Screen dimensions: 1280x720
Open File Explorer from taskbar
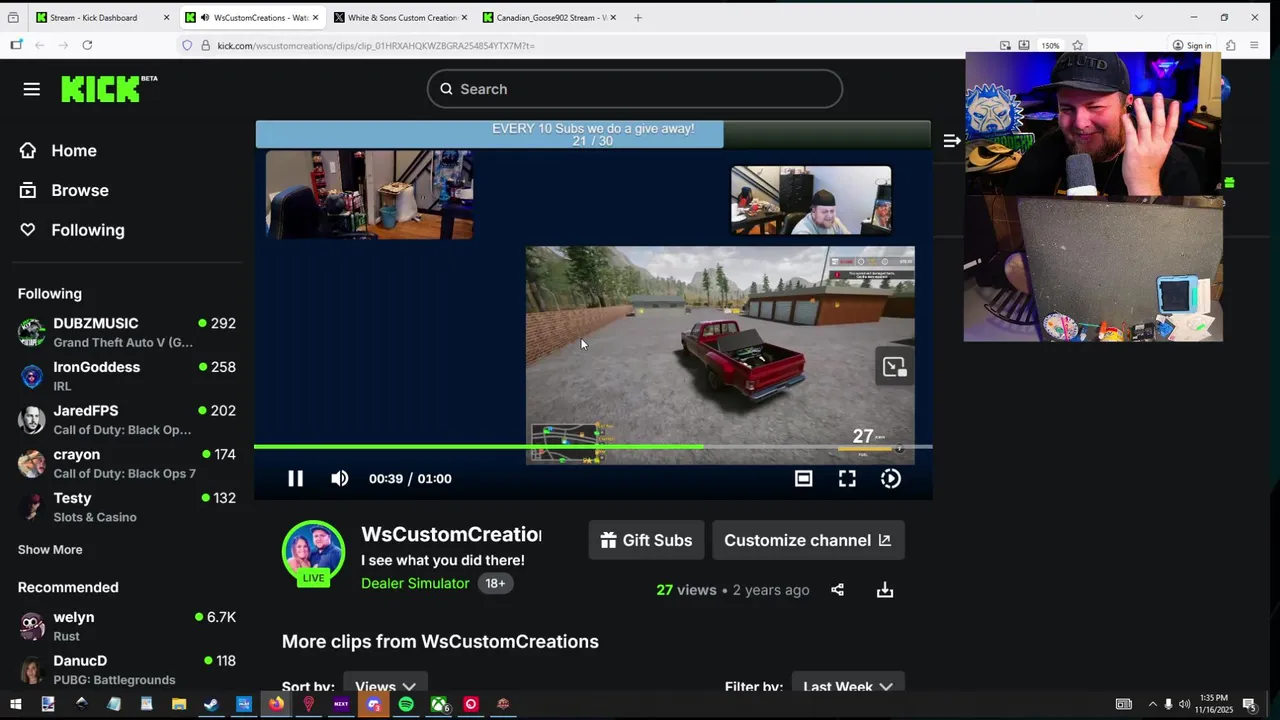pyautogui.click(x=179, y=704)
